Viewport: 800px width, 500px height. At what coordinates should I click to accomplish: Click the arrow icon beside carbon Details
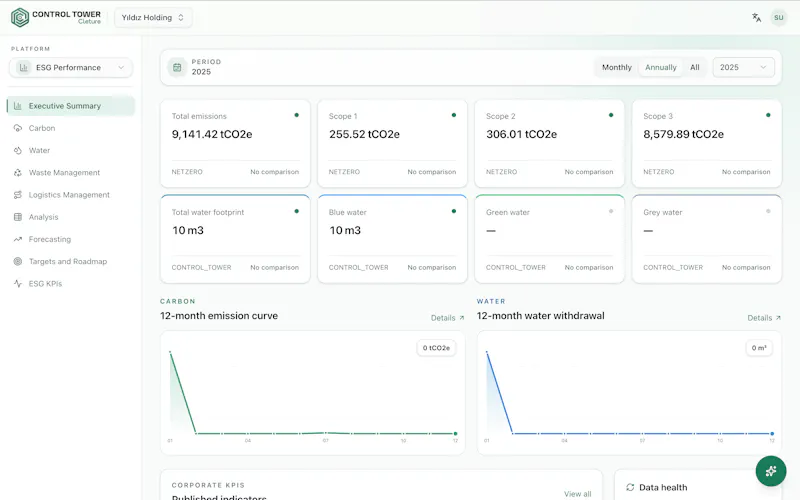pyautogui.click(x=462, y=318)
